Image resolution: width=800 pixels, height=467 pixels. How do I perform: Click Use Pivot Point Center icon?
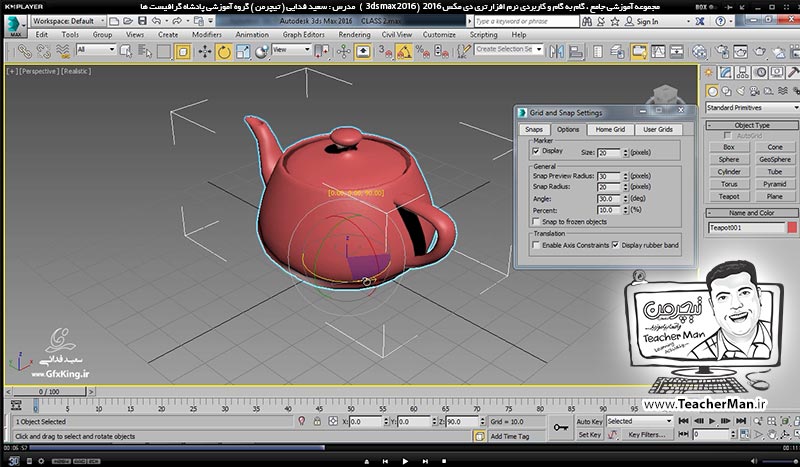coord(321,51)
